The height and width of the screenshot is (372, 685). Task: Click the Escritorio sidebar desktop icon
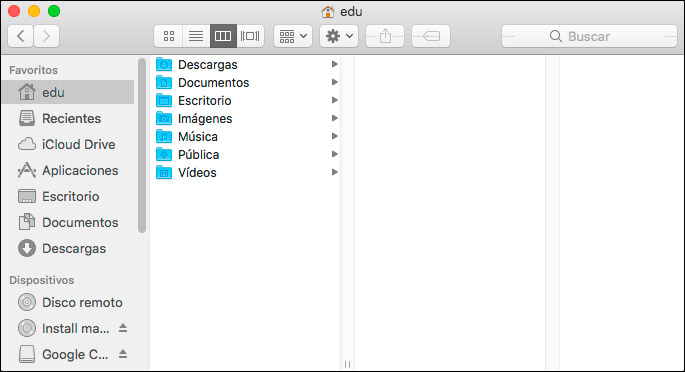(27, 196)
